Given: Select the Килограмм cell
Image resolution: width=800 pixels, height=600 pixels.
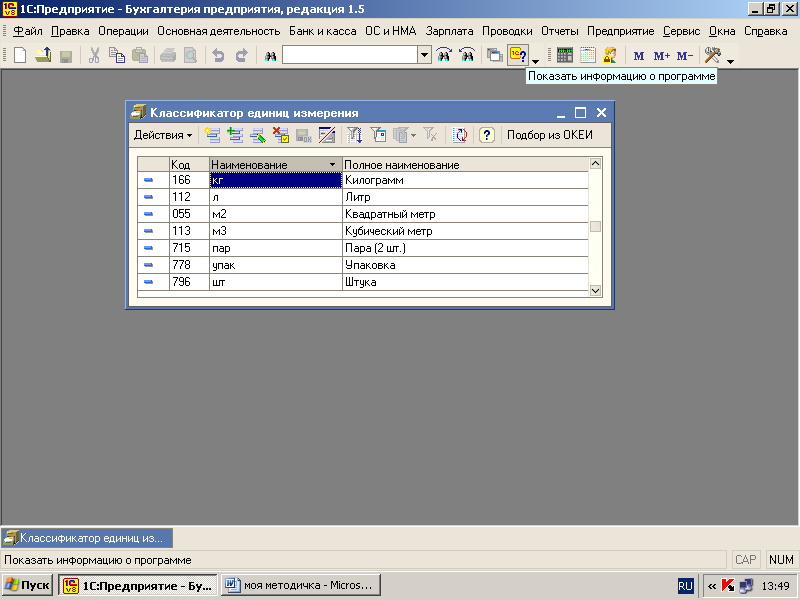Looking at the screenshot, I should tap(465, 180).
